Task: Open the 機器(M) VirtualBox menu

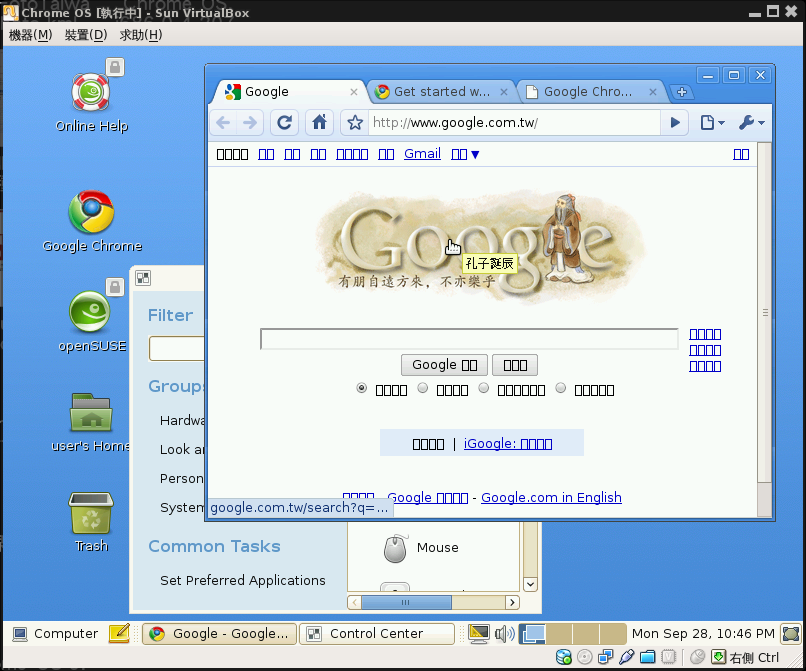Action: point(31,35)
